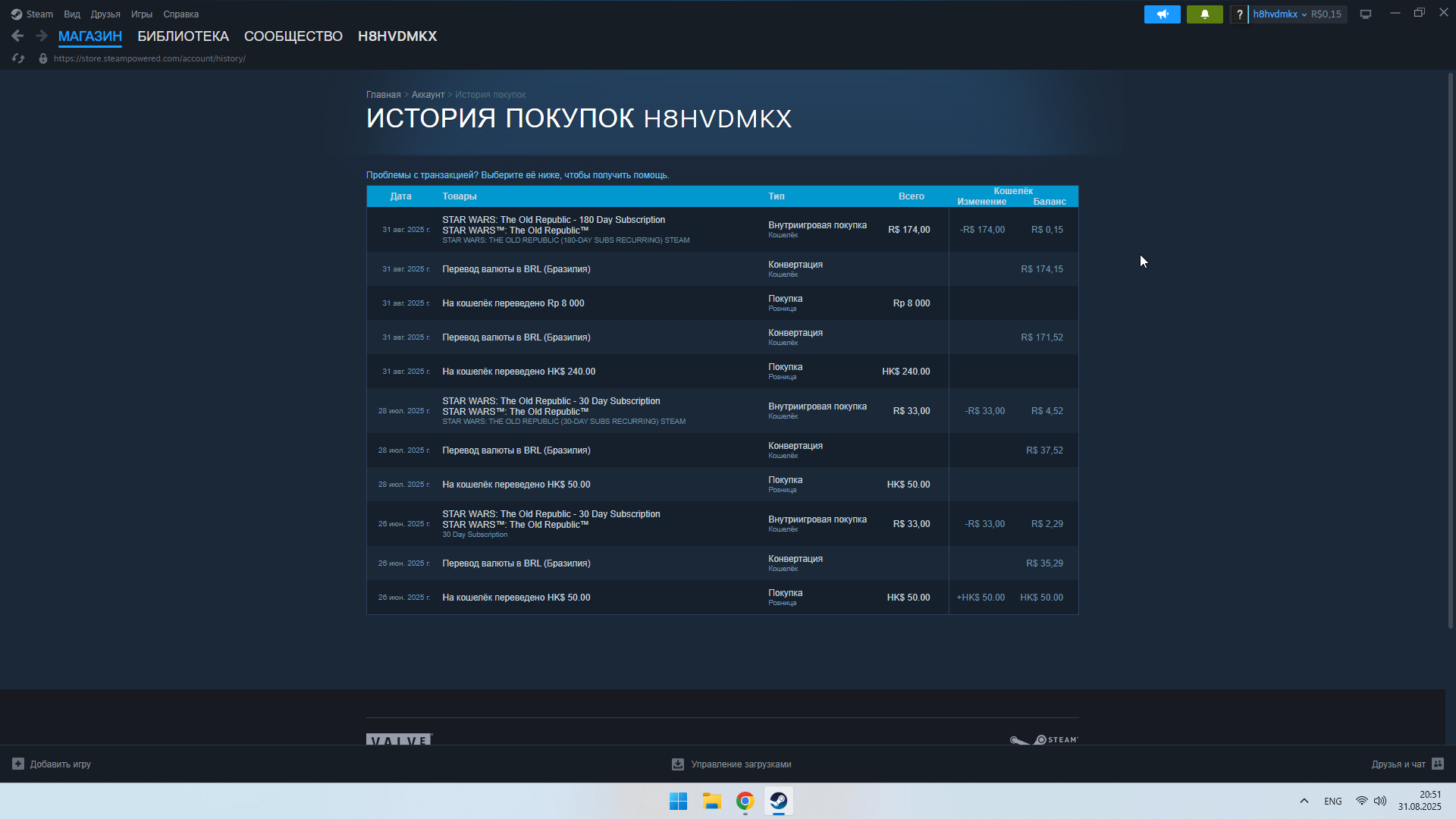1456x819 pixels.
Task: Select the 180 Day Subscription transaction row
Action: (x=722, y=230)
